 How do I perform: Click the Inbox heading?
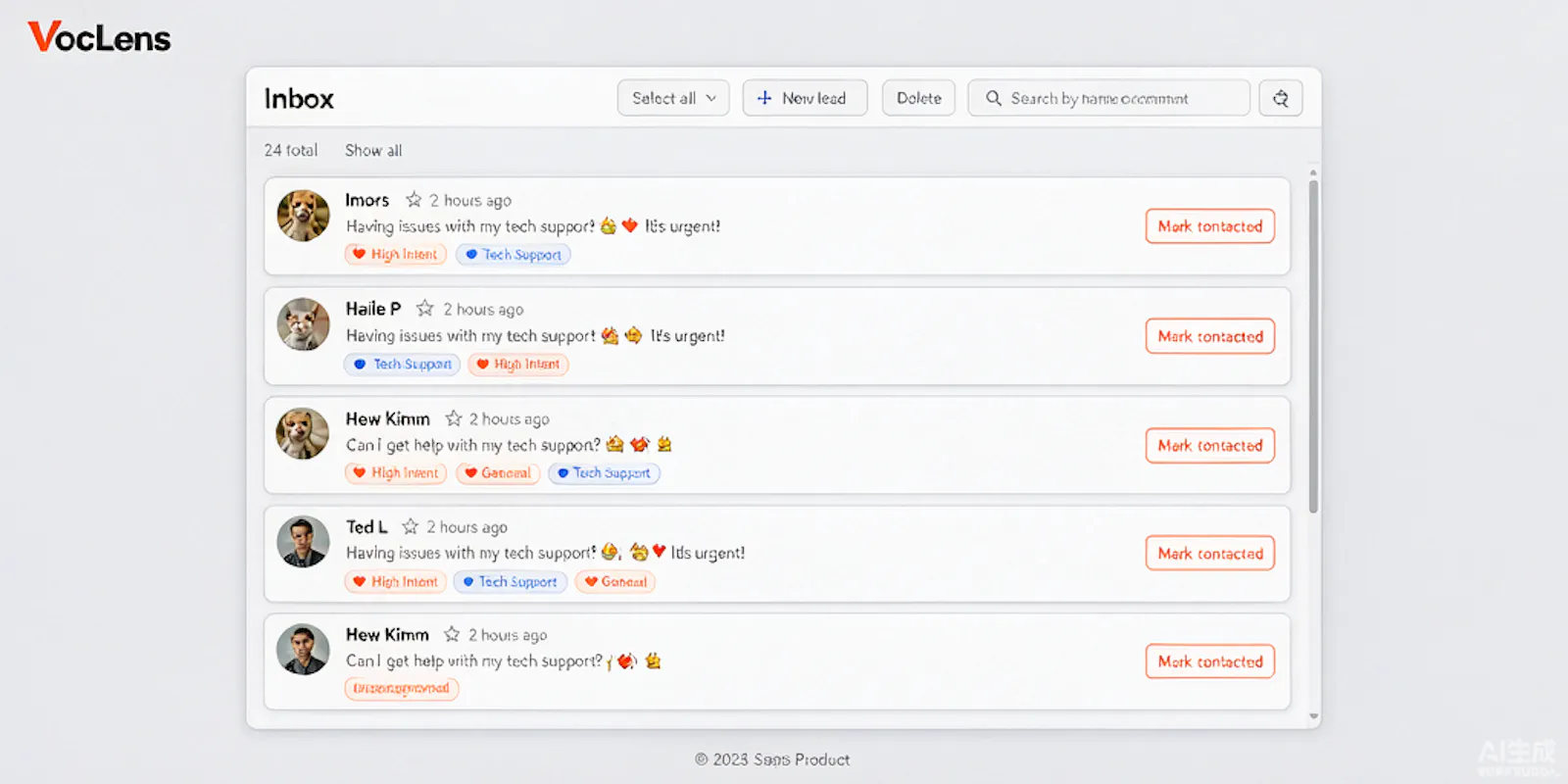[299, 98]
